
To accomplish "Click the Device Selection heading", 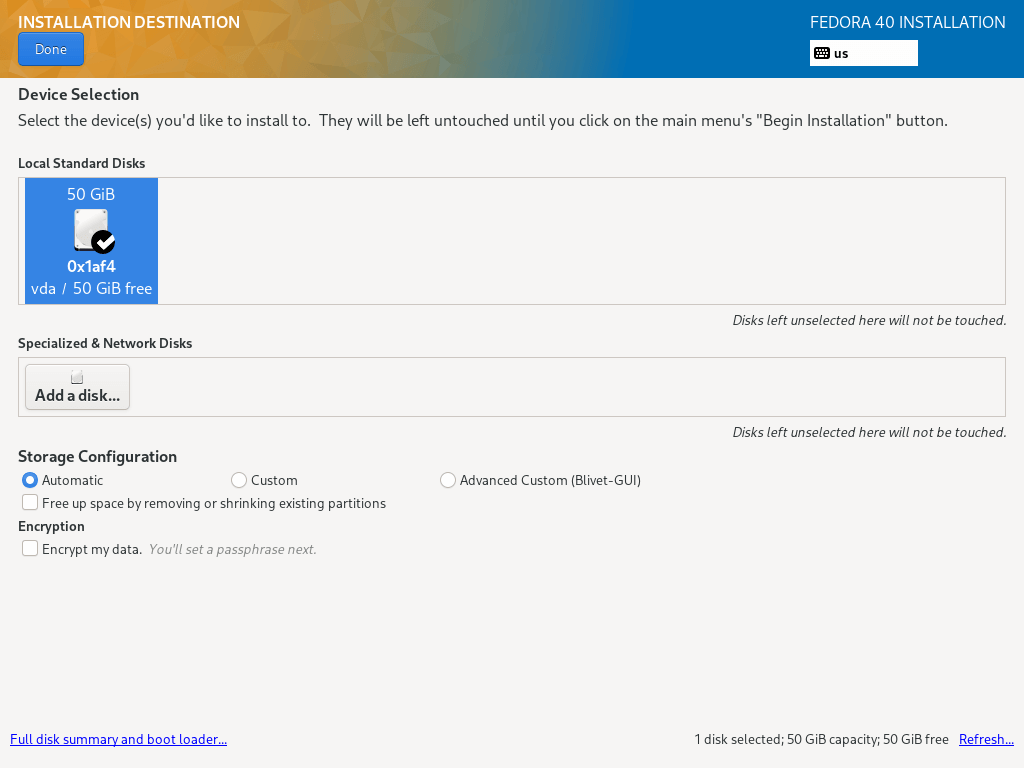I will 78,95.
